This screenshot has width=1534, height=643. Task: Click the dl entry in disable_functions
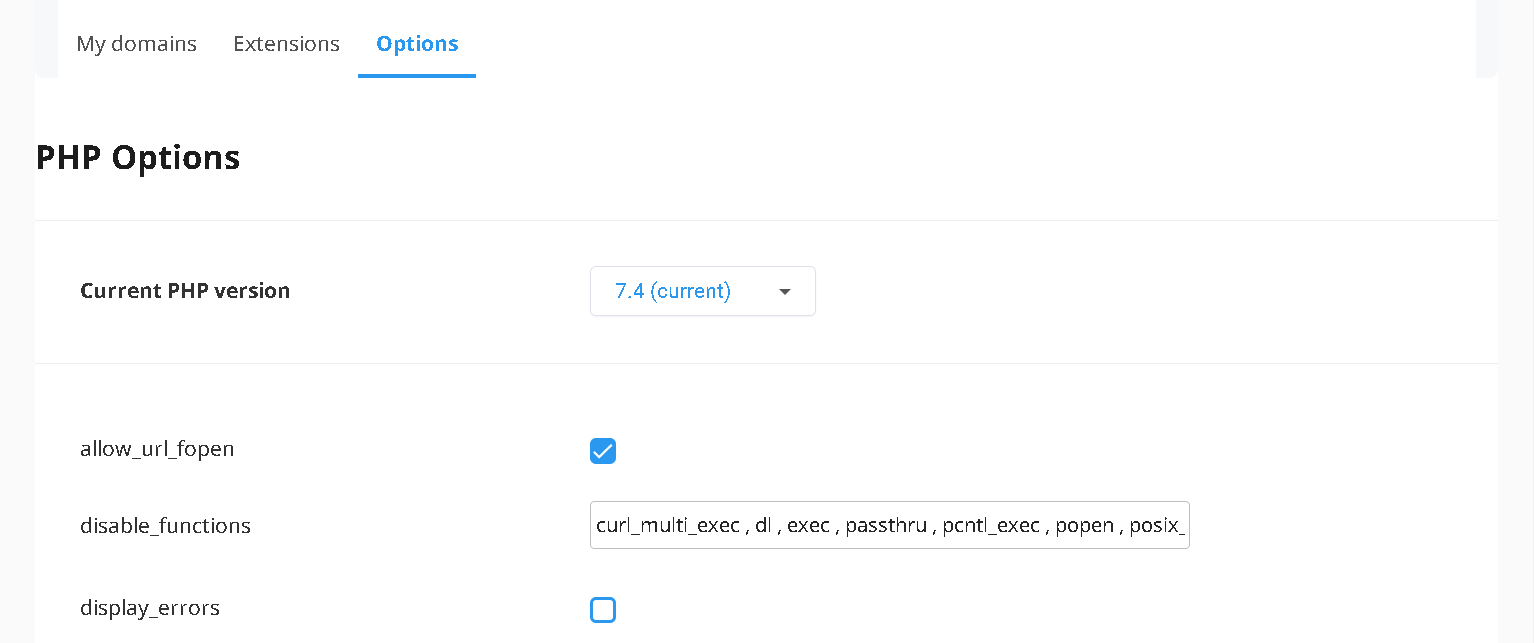coord(763,526)
